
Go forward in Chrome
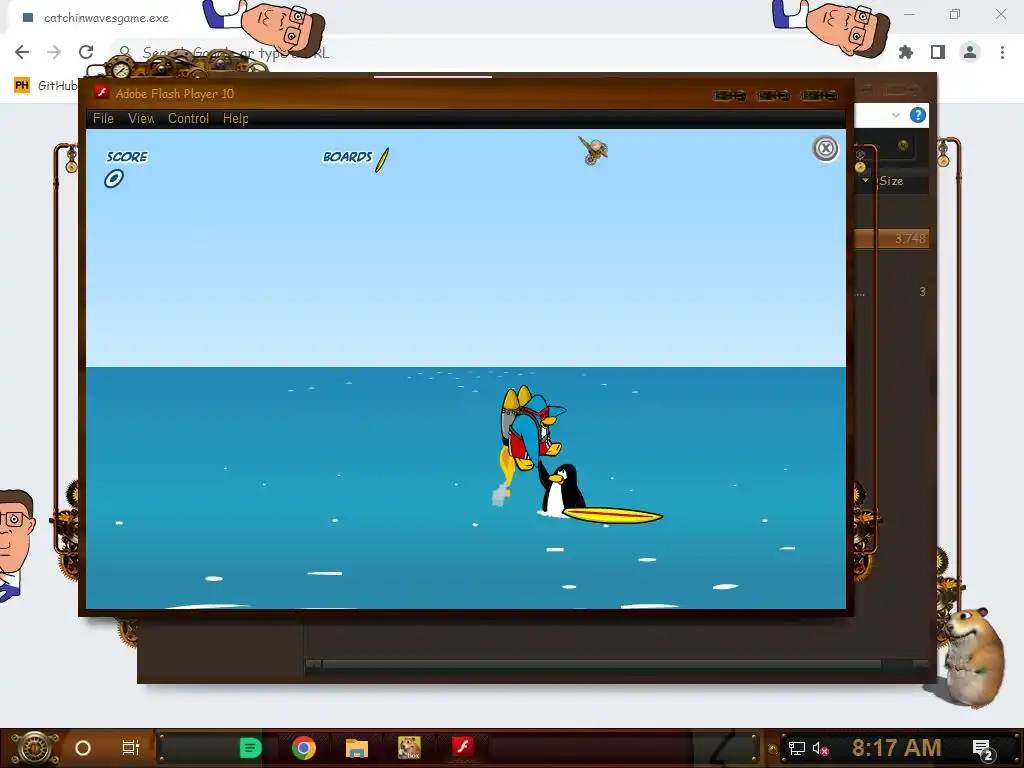coord(54,52)
